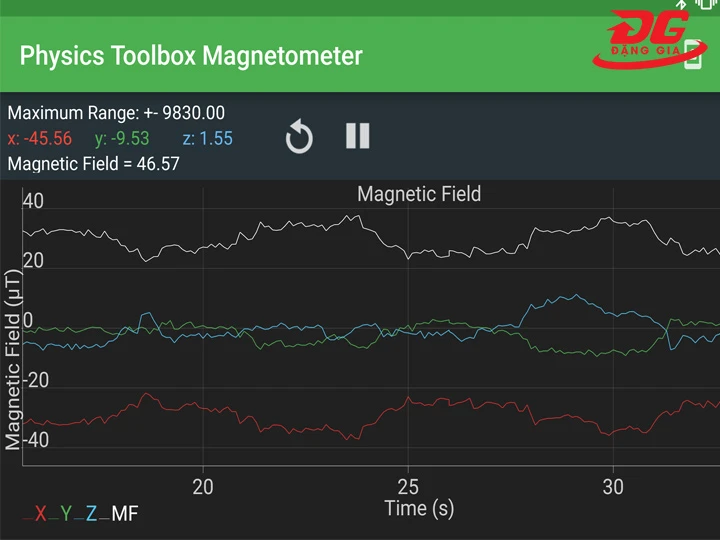Toggle the blue Z series in legend
Viewport: 720px width, 540px height.
tap(91, 514)
